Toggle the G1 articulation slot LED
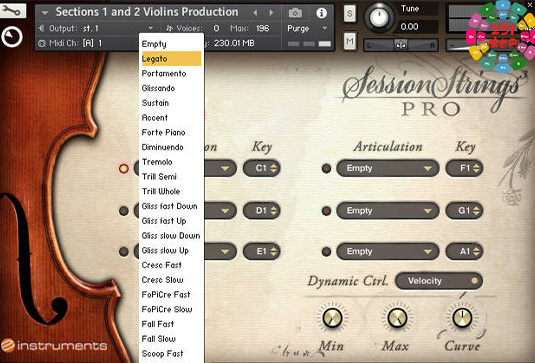The height and width of the screenshot is (363, 535). 327,211
